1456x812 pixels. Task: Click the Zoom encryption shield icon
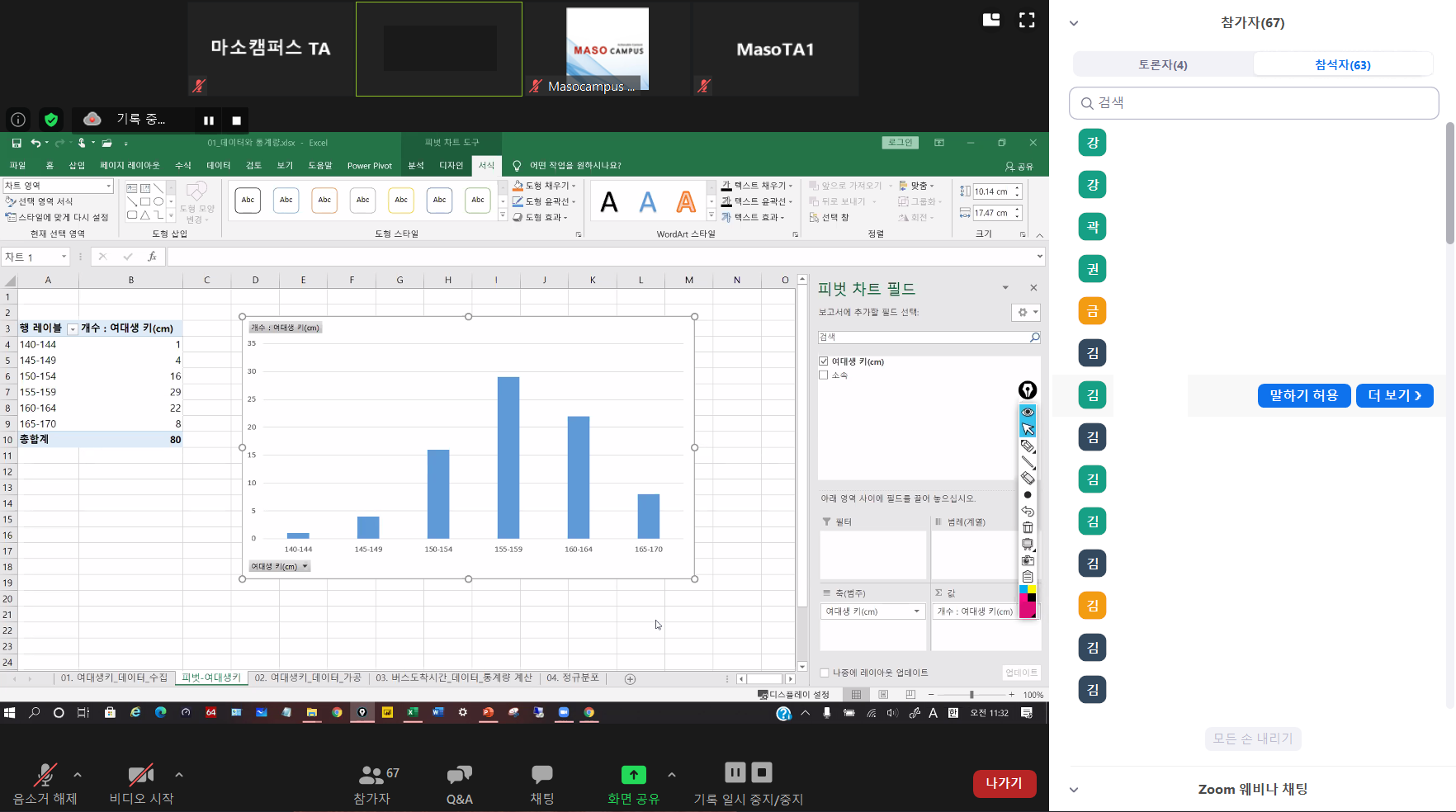(51, 120)
